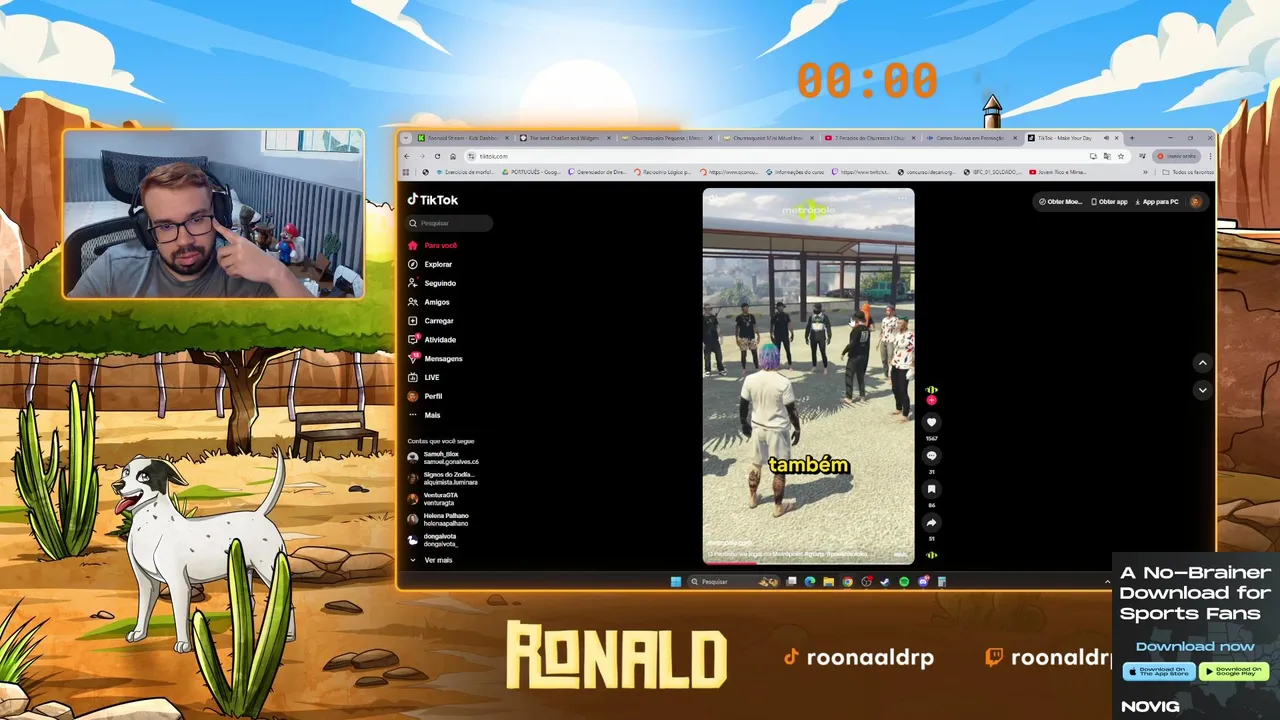The image size is (1280, 720).
Task: Open the Raciocínio Lógico bookmark
Action: tap(662, 172)
